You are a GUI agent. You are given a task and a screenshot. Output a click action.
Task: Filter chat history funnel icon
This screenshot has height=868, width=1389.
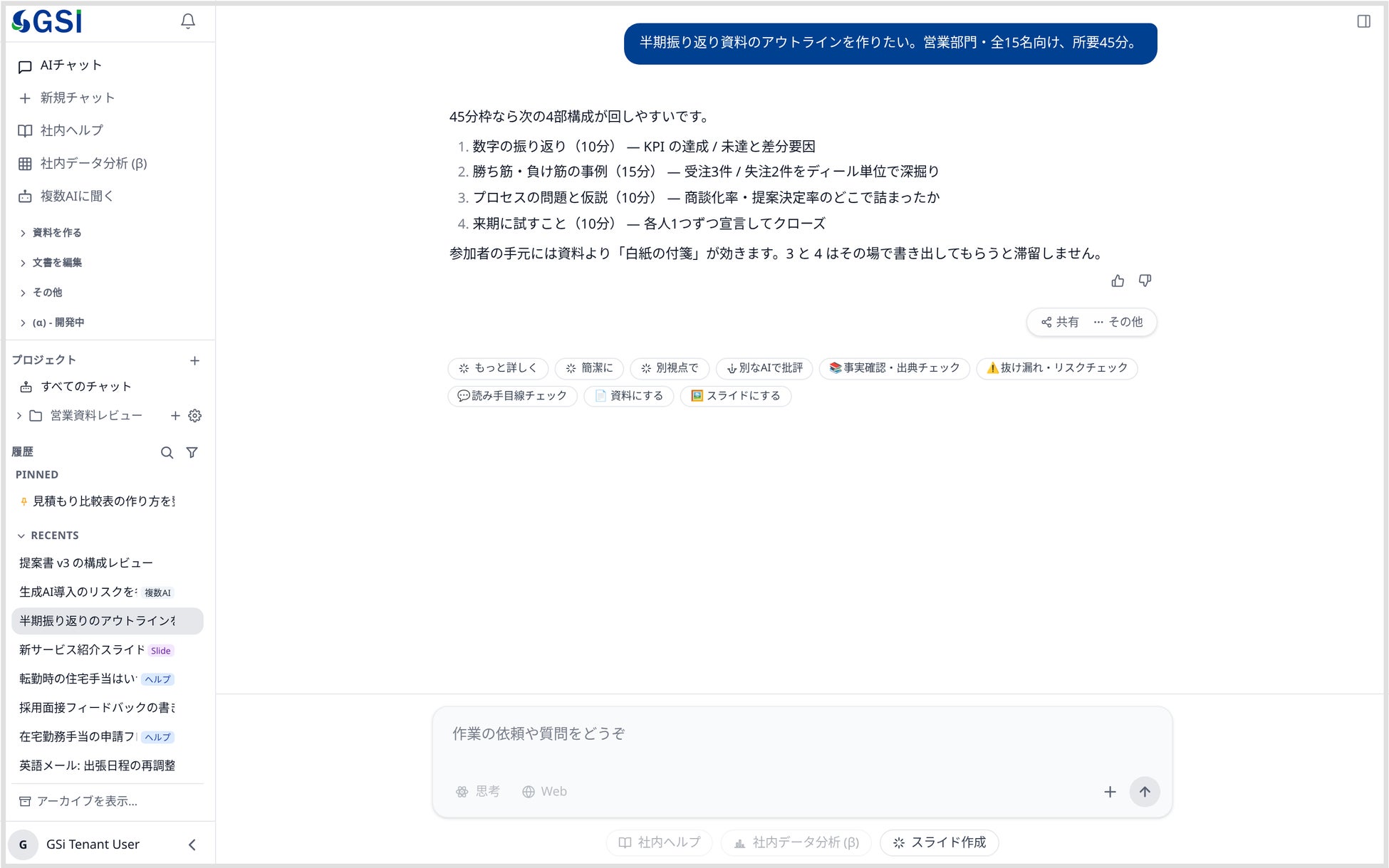[x=192, y=453]
